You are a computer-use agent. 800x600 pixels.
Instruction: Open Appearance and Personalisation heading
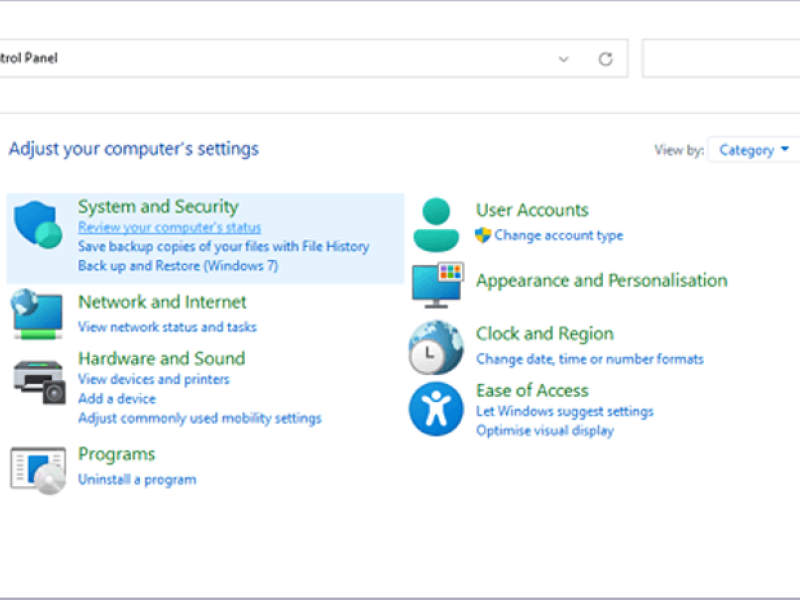click(x=602, y=281)
